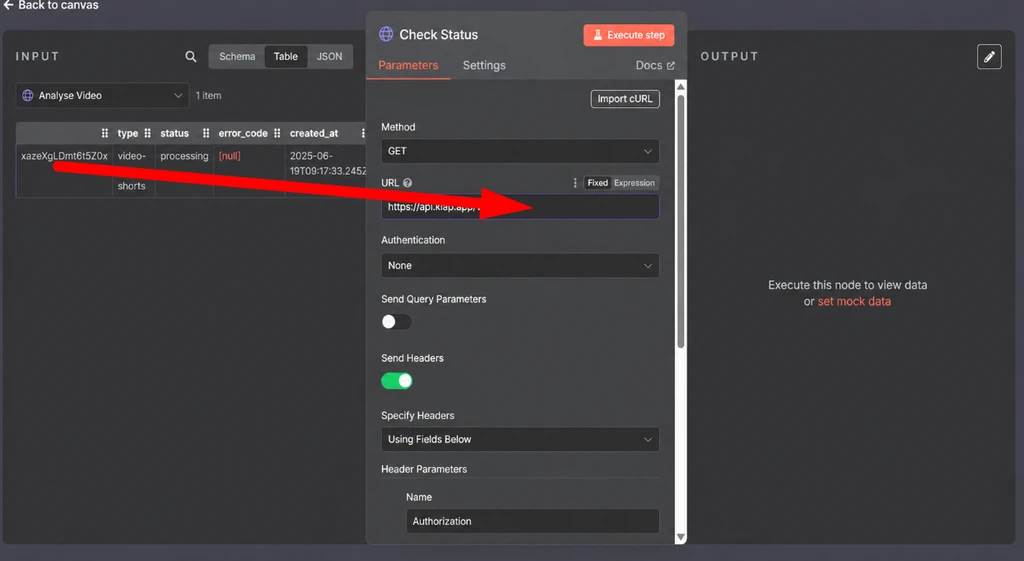Select the type column header
This screenshot has width=1024, height=561.
(x=127, y=133)
